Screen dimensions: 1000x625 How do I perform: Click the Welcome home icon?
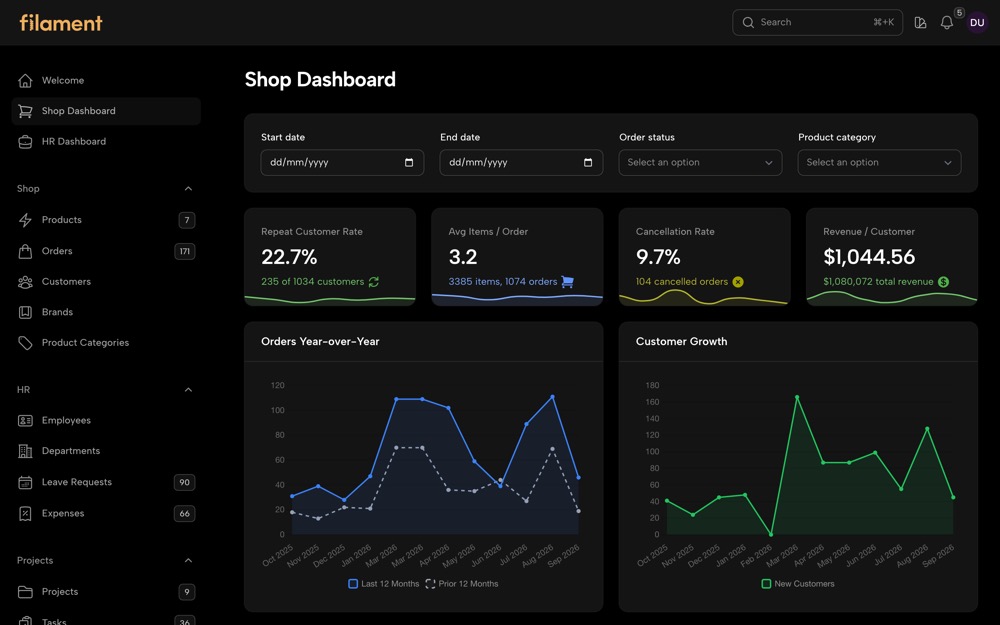(x=25, y=80)
